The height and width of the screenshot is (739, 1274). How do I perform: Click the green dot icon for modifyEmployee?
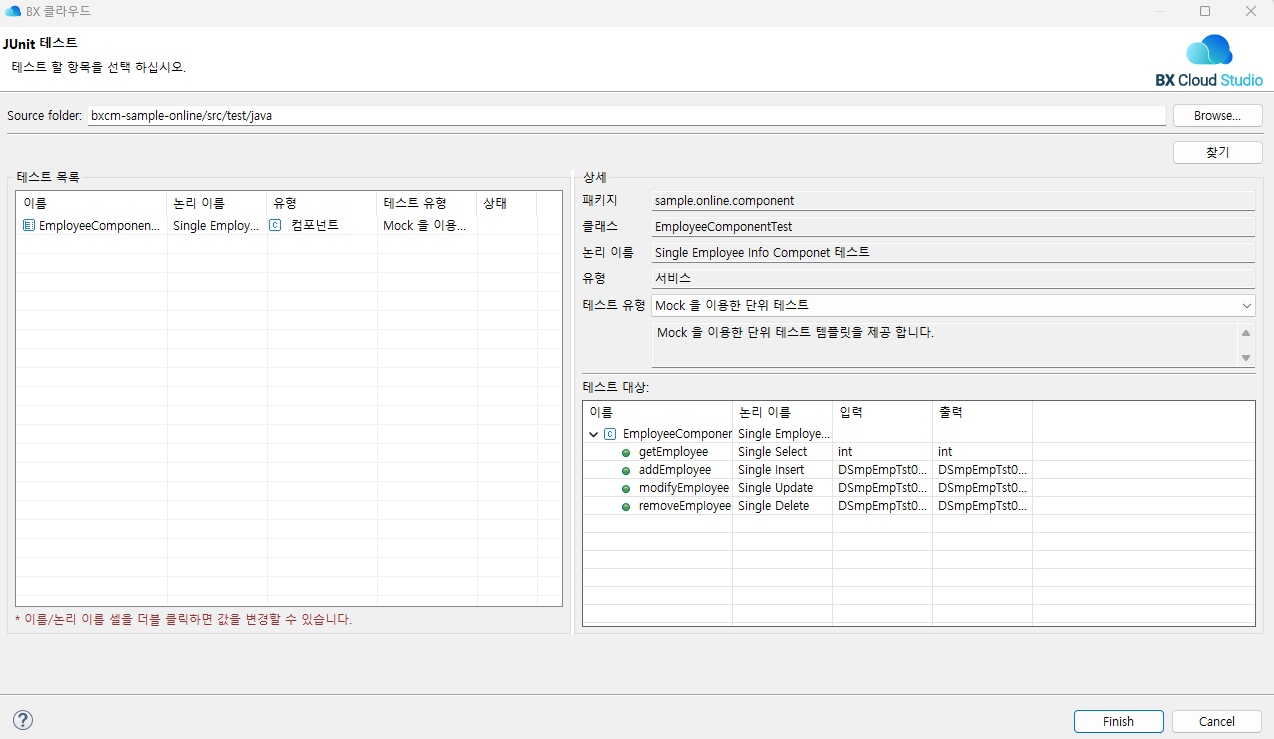pos(626,489)
